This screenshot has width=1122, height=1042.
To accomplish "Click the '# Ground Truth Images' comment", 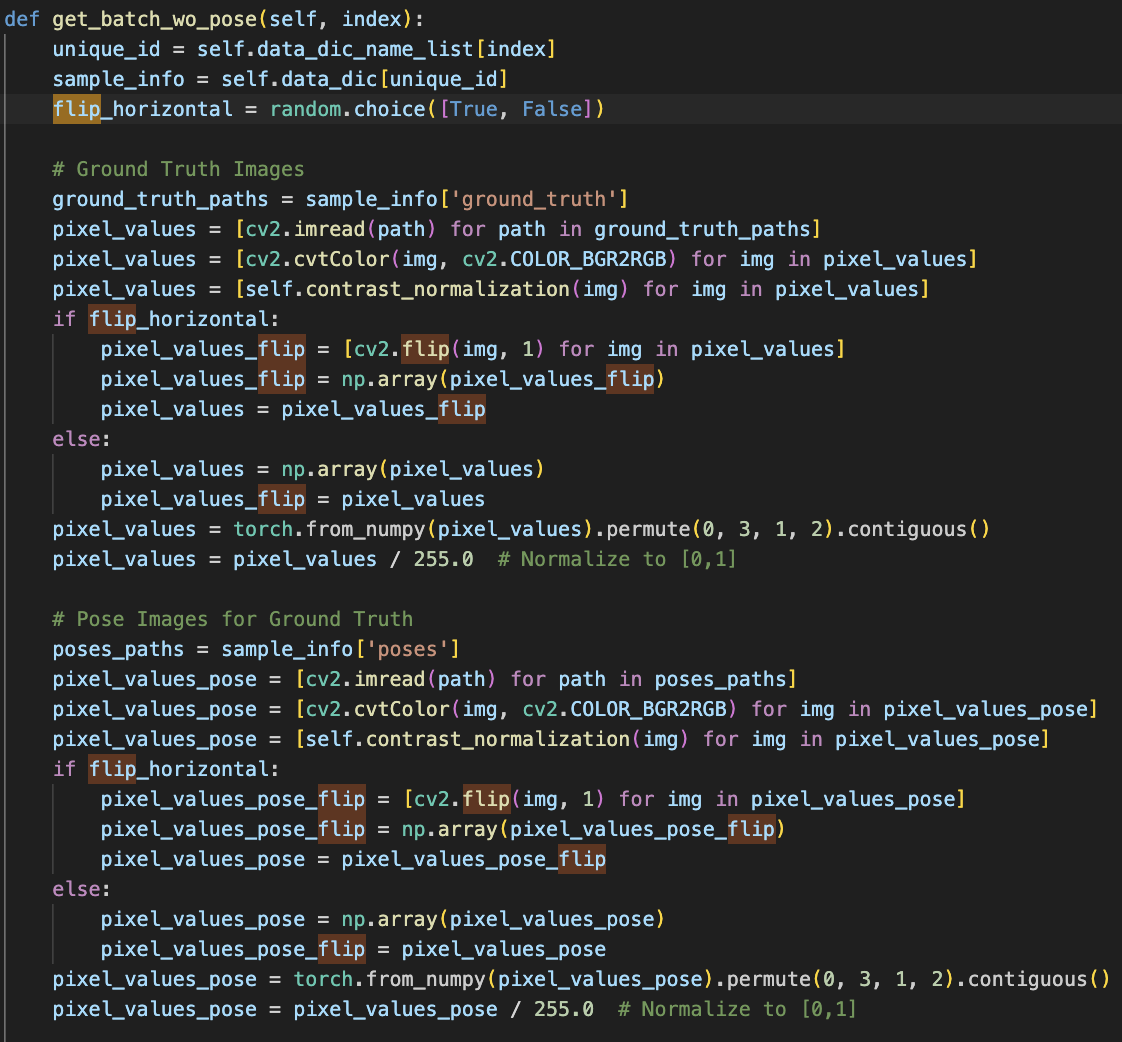I will click(x=178, y=169).
